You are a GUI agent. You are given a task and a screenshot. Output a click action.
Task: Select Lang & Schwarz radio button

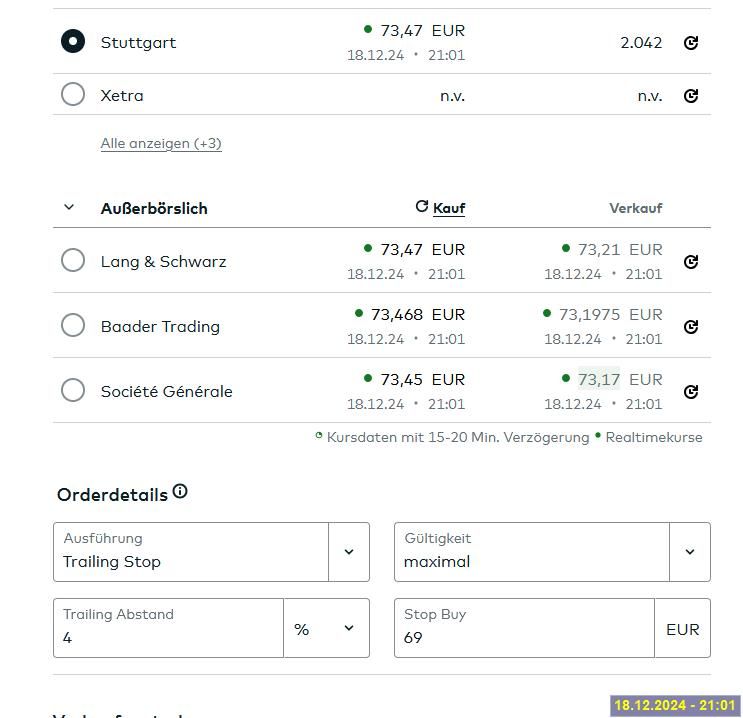pyautogui.click(x=73, y=261)
